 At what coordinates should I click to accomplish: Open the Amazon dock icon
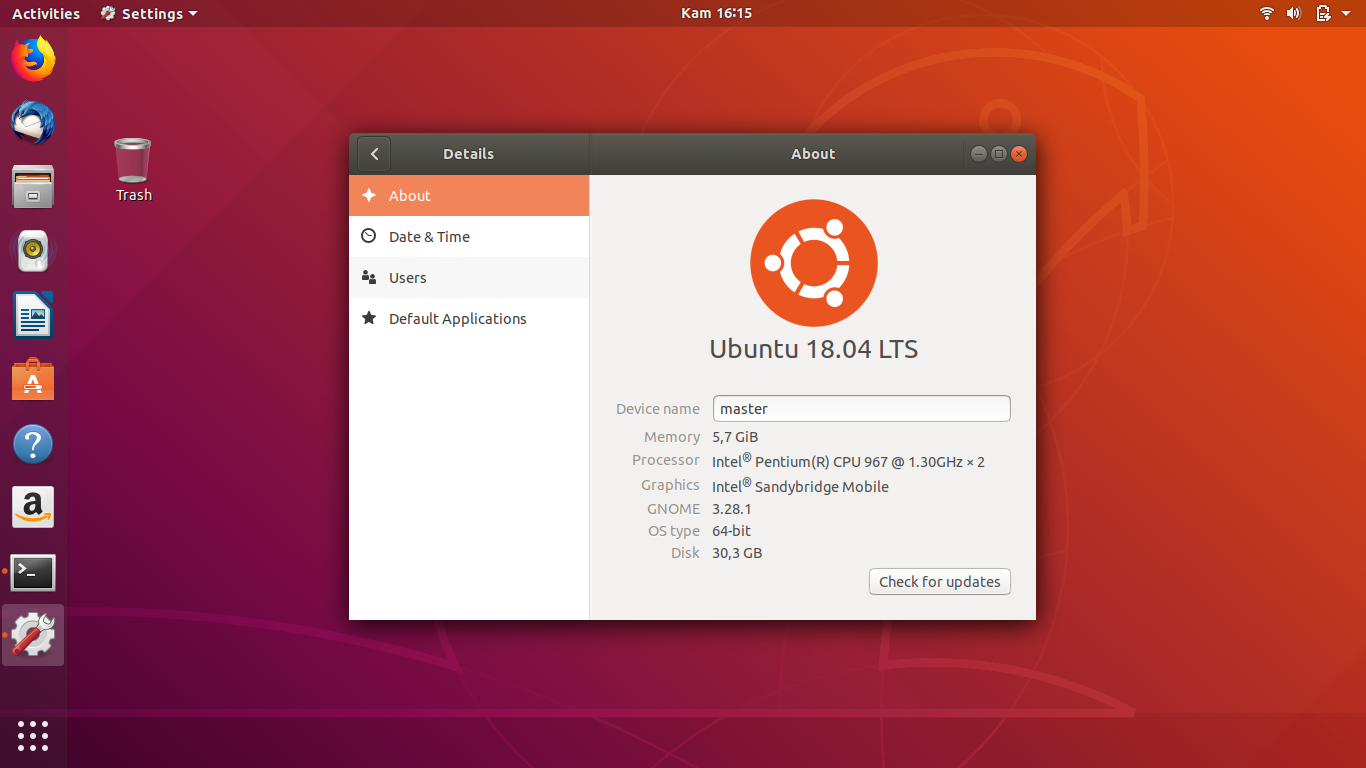(x=33, y=508)
